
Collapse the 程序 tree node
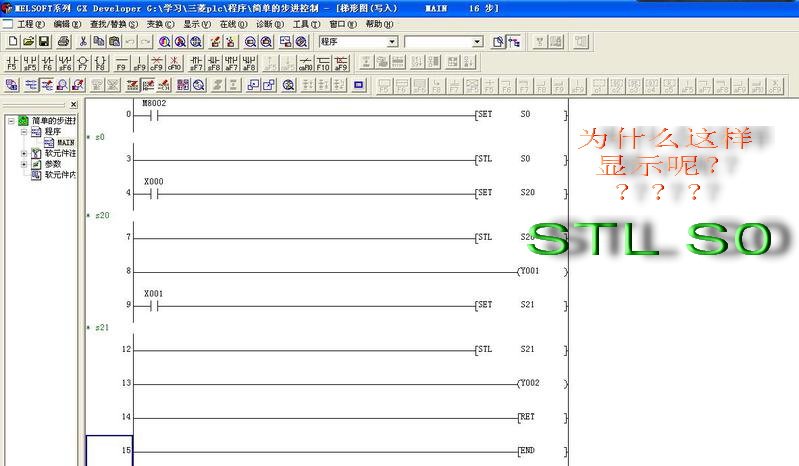tap(23, 131)
